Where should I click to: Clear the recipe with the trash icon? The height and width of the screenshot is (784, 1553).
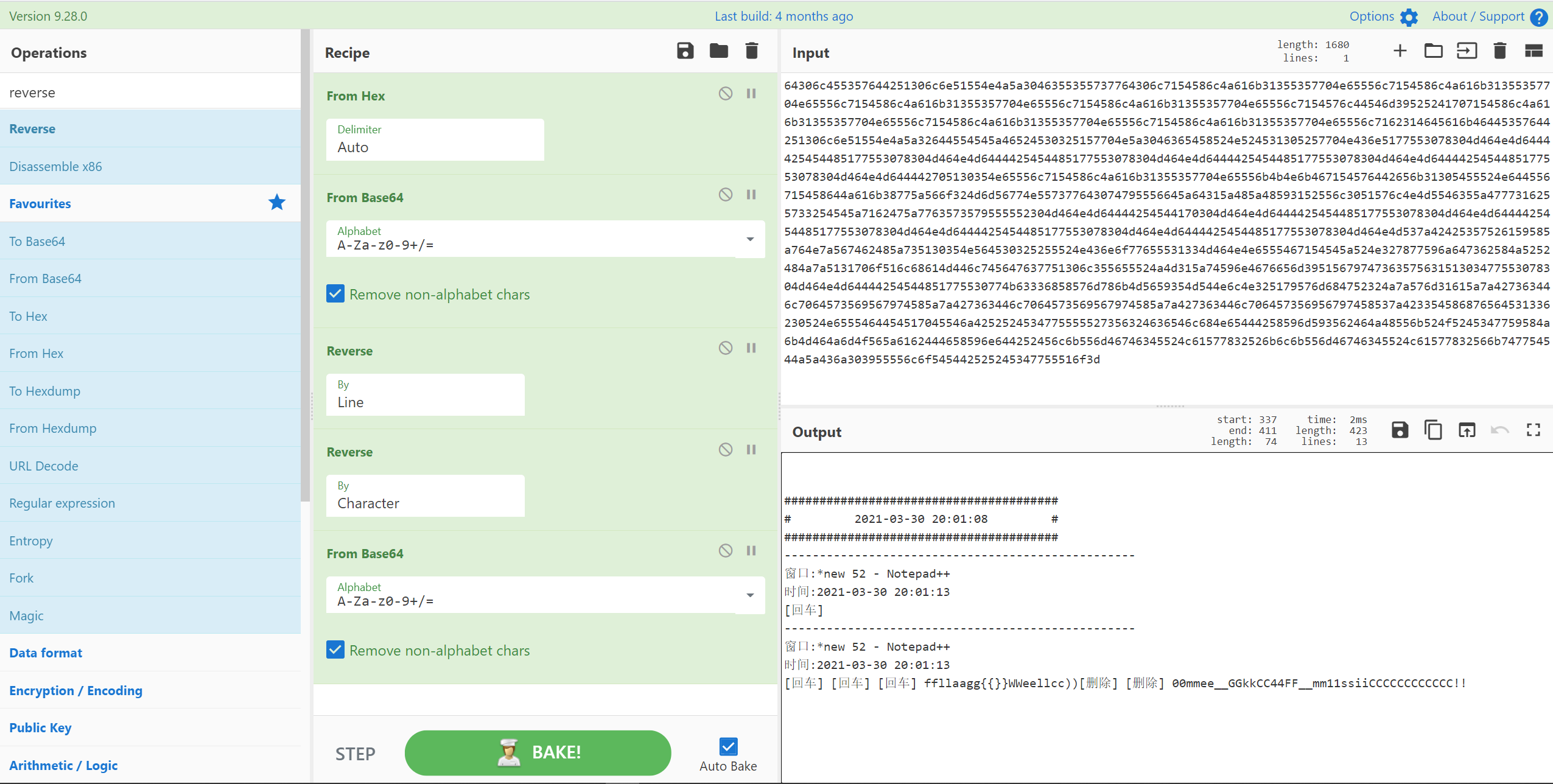coord(752,51)
